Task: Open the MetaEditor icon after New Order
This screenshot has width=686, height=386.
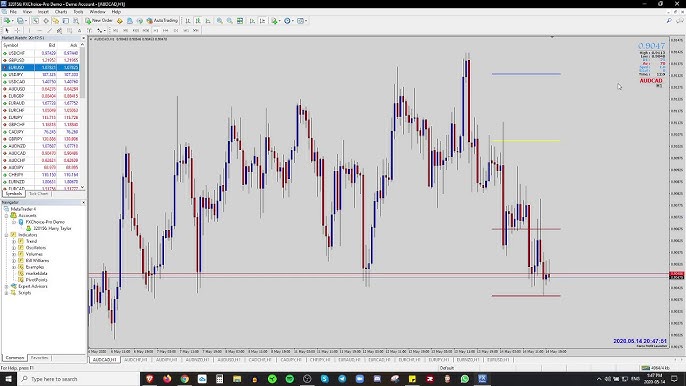Action: [119, 21]
